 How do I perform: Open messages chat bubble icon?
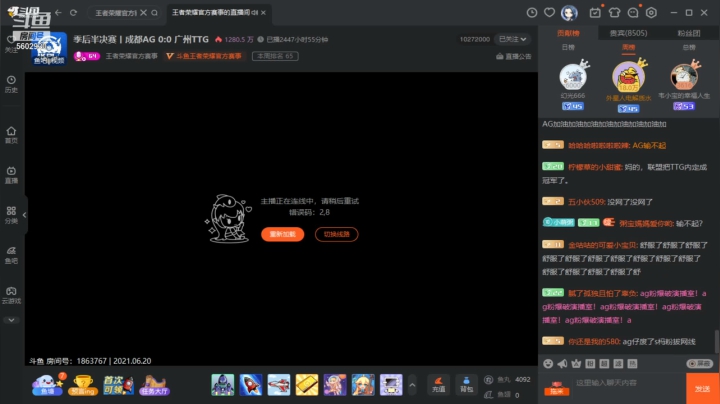point(633,13)
